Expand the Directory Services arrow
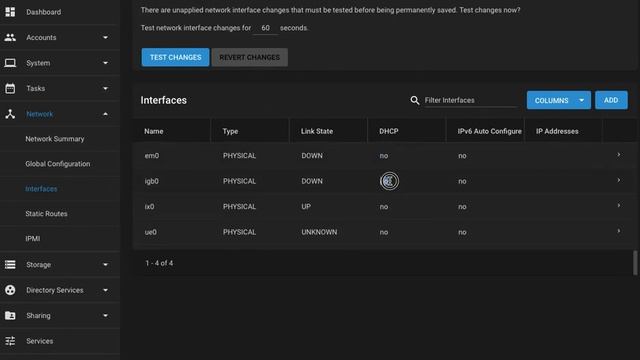This screenshot has height=360, width=640. tap(105, 290)
